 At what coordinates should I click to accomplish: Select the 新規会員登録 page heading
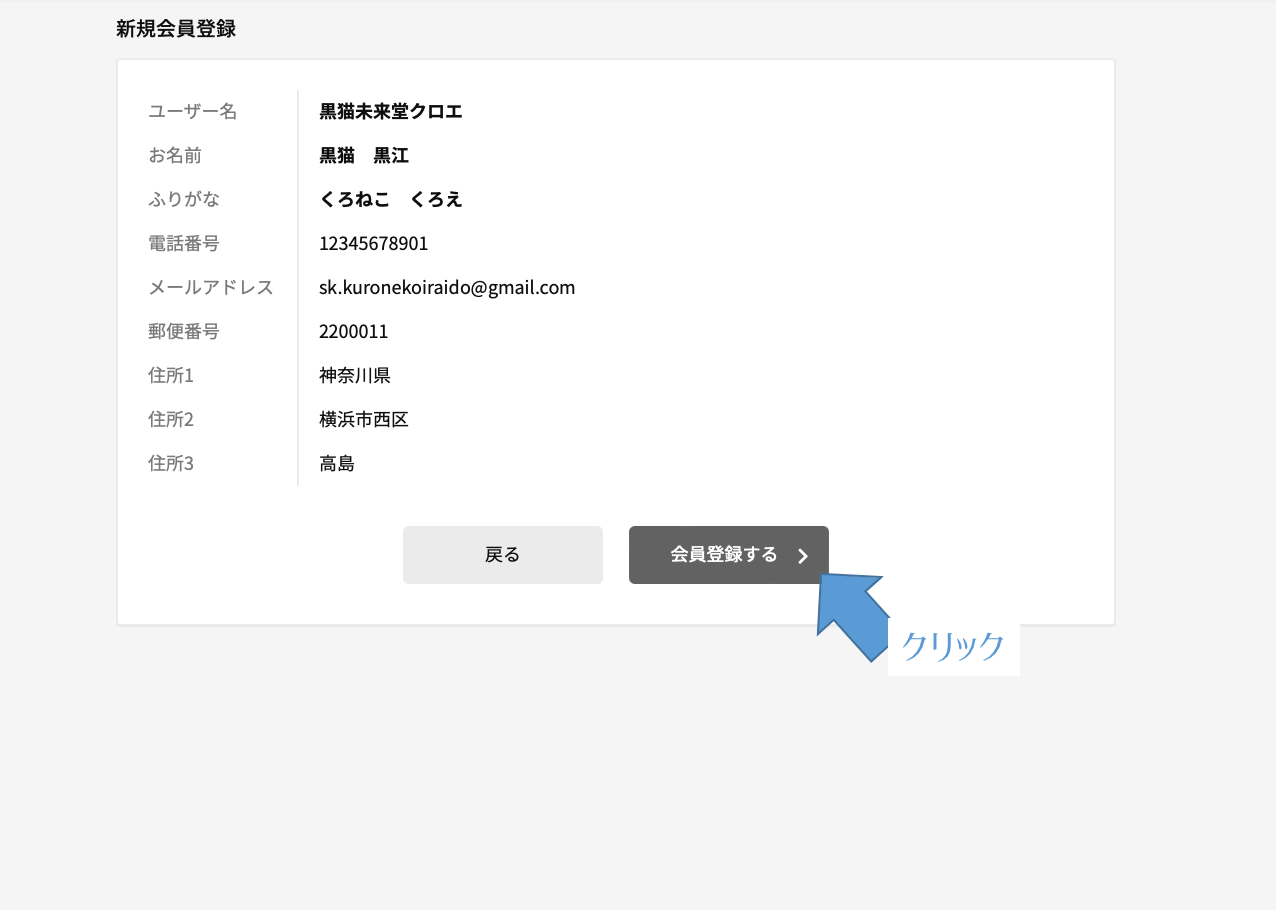(x=176, y=29)
